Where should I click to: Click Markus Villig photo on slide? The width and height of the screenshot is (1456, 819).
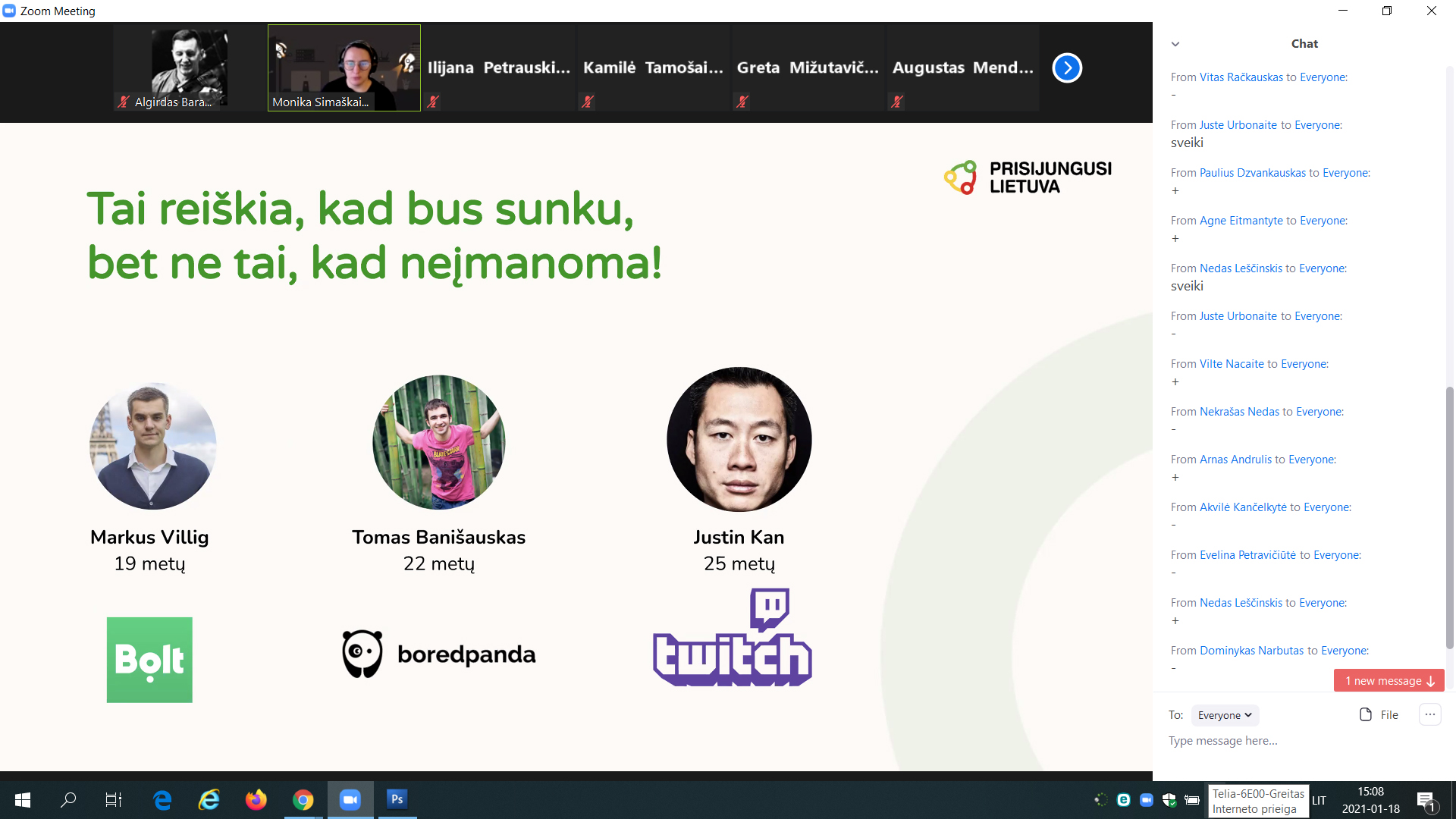tap(152, 446)
